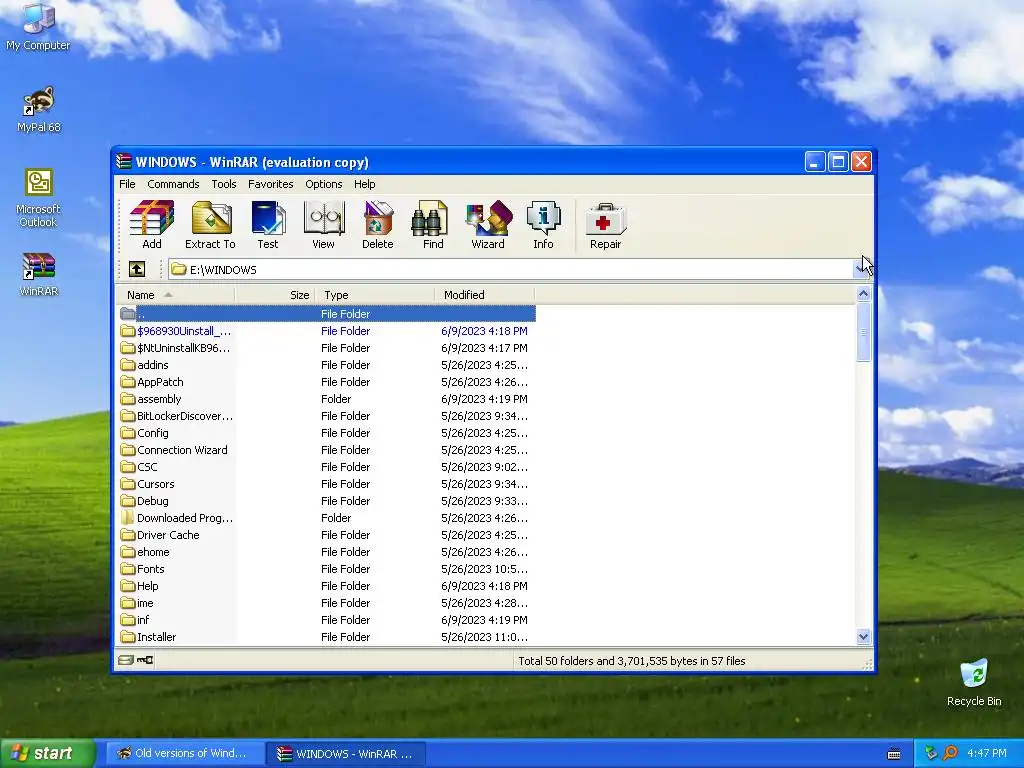Image resolution: width=1024 pixels, height=768 pixels.
Task: Click the scroll up arrow of file list
Action: (x=863, y=294)
